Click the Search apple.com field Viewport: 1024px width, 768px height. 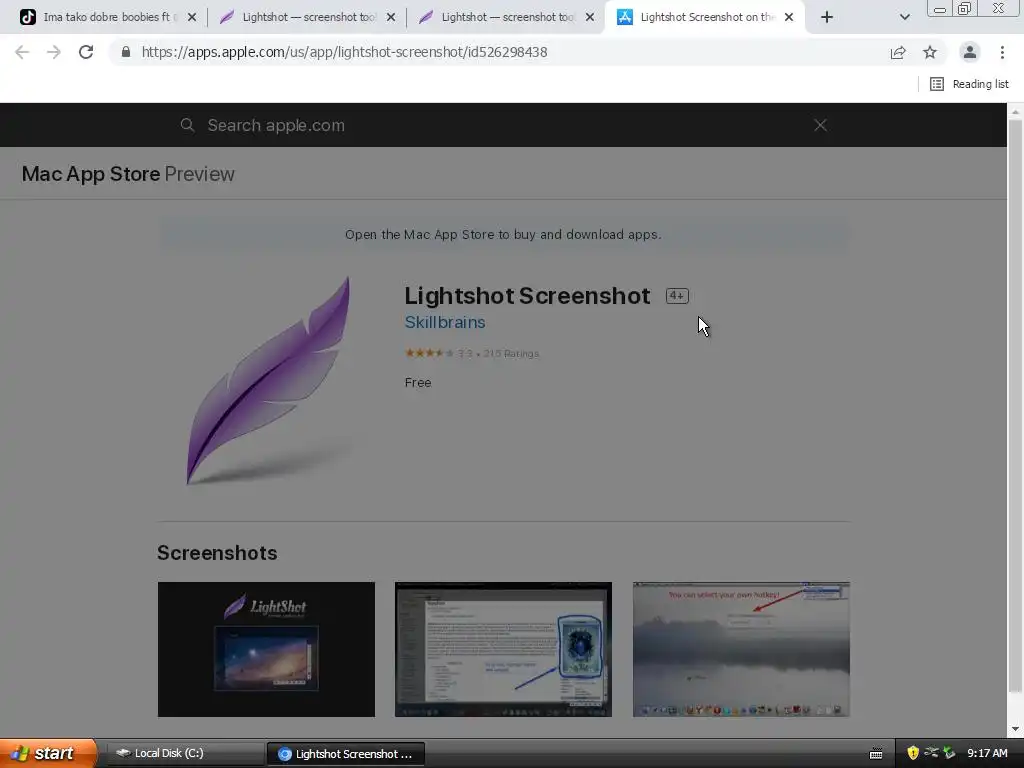pos(503,125)
